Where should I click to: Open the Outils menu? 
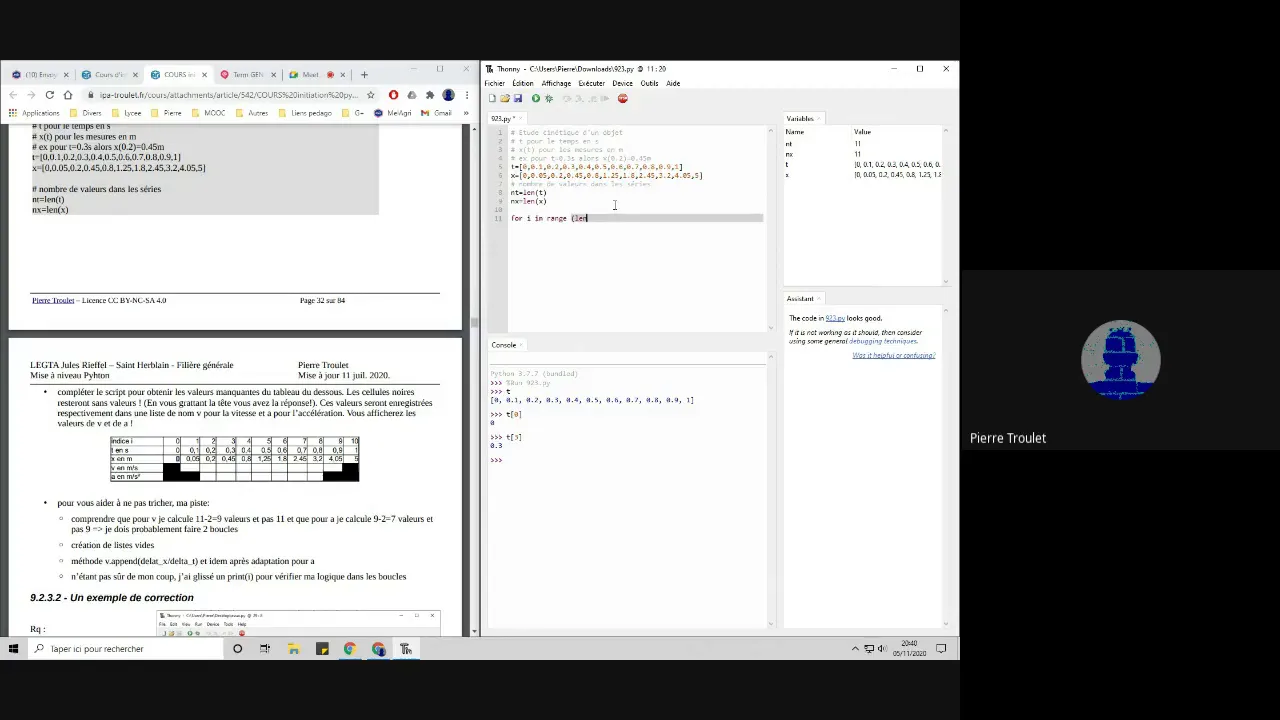(x=650, y=83)
